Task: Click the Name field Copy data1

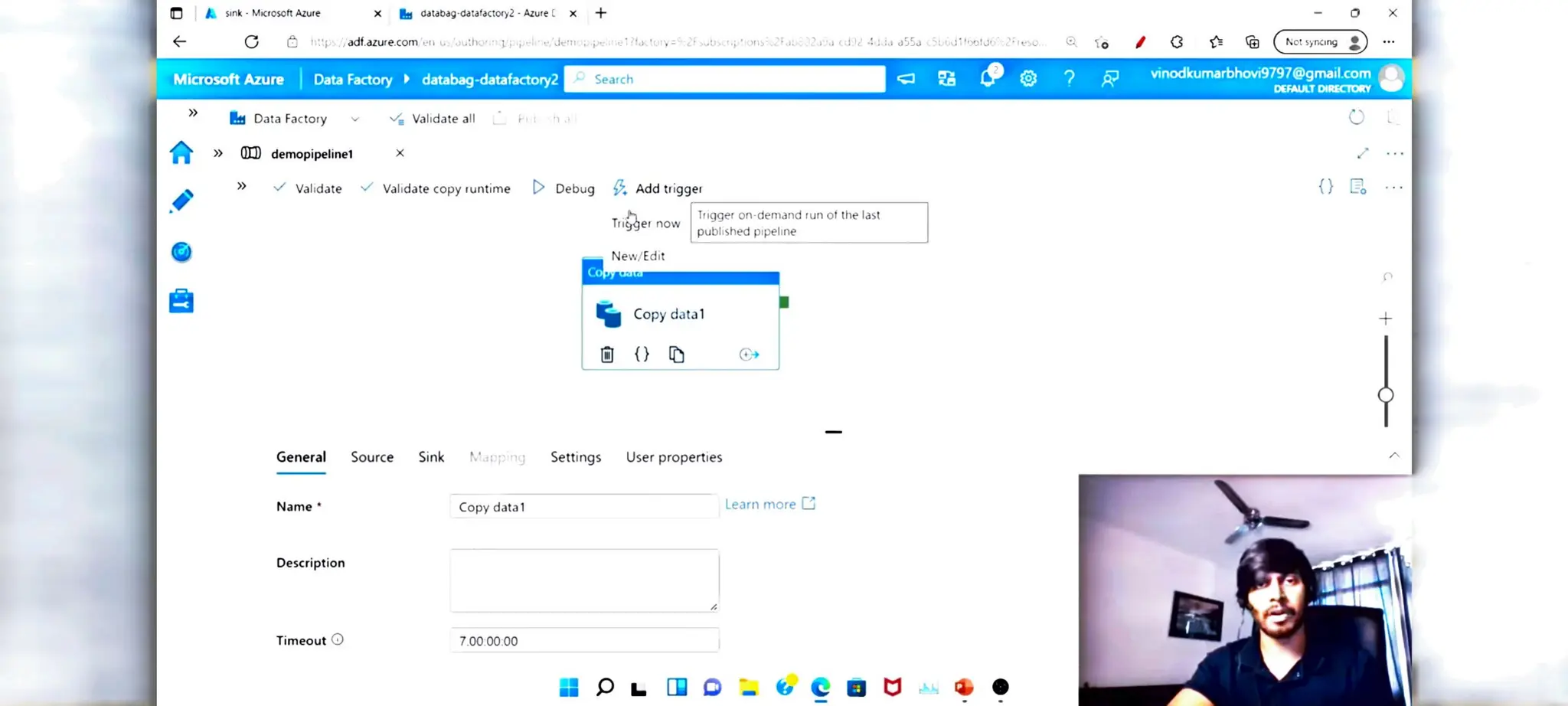Action: click(x=584, y=506)
